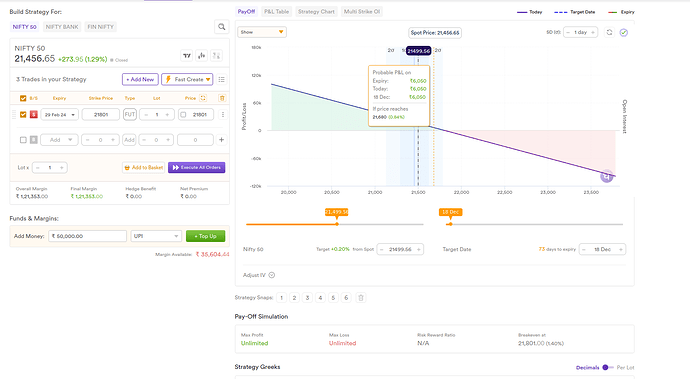Switch to the Strategy Chart tab
This screenshot has height=379, width=690.
click(x=316, y=11)
